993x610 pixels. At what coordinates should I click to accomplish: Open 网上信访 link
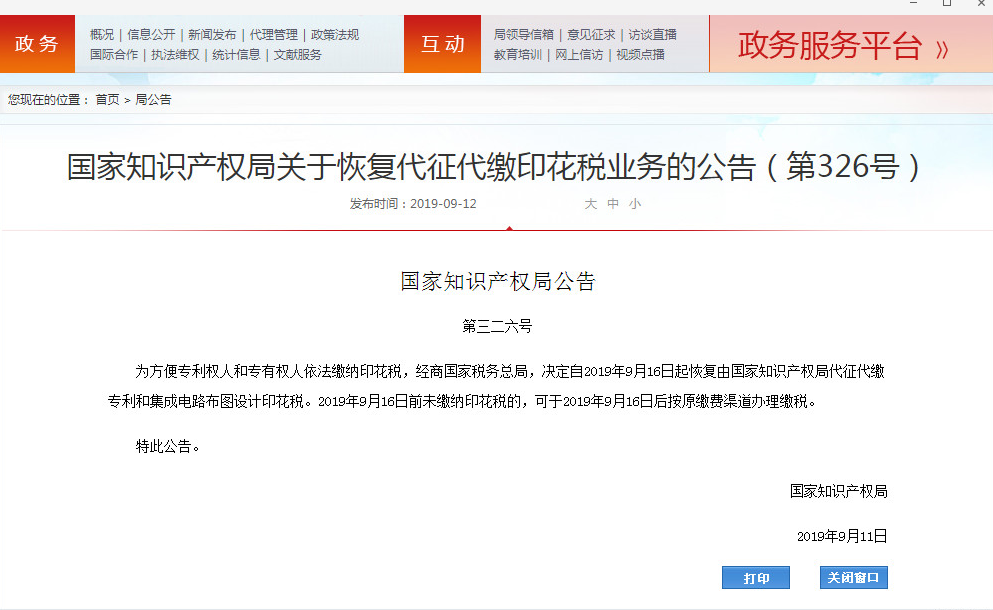click(579, 55)
